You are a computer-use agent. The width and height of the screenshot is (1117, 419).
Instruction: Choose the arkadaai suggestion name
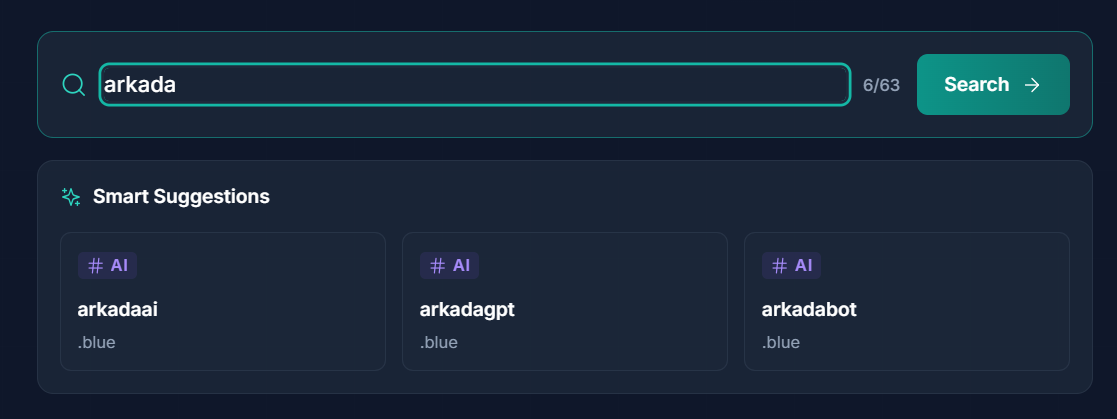pos(118,310)
